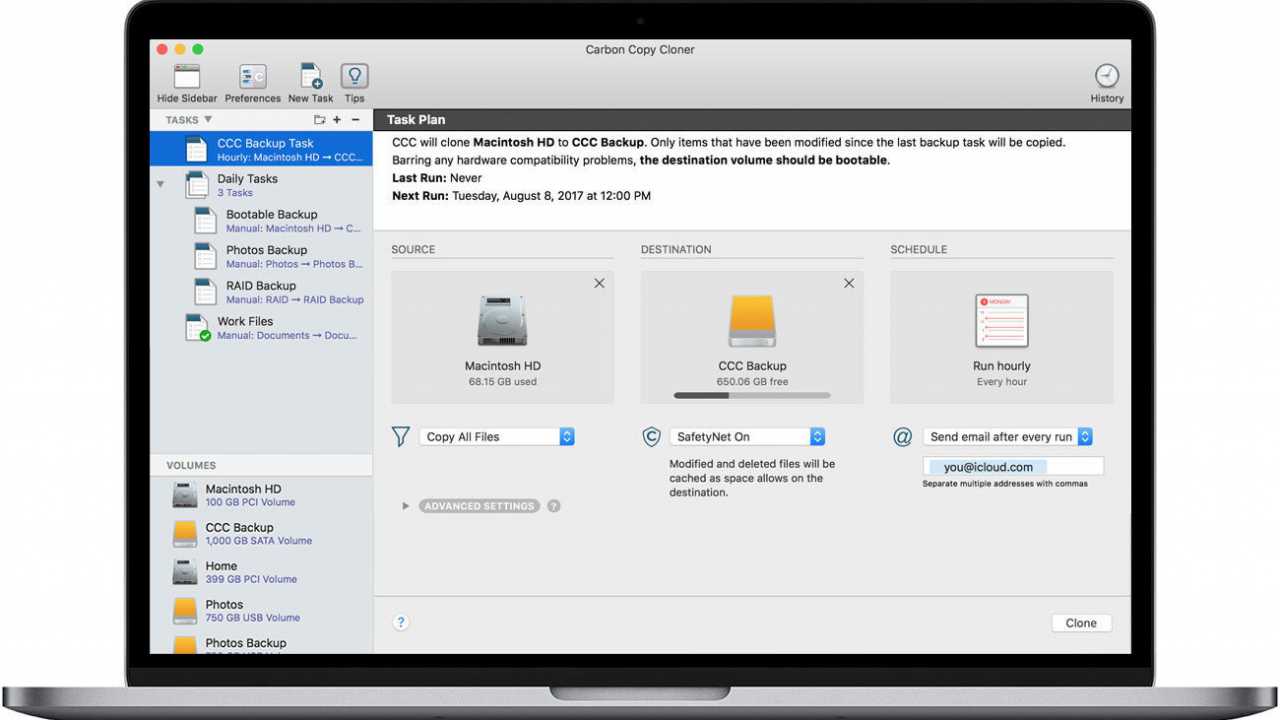Open the History clock icon
The width and height of the screenshot is (1280, 720).
(1107, 76)
